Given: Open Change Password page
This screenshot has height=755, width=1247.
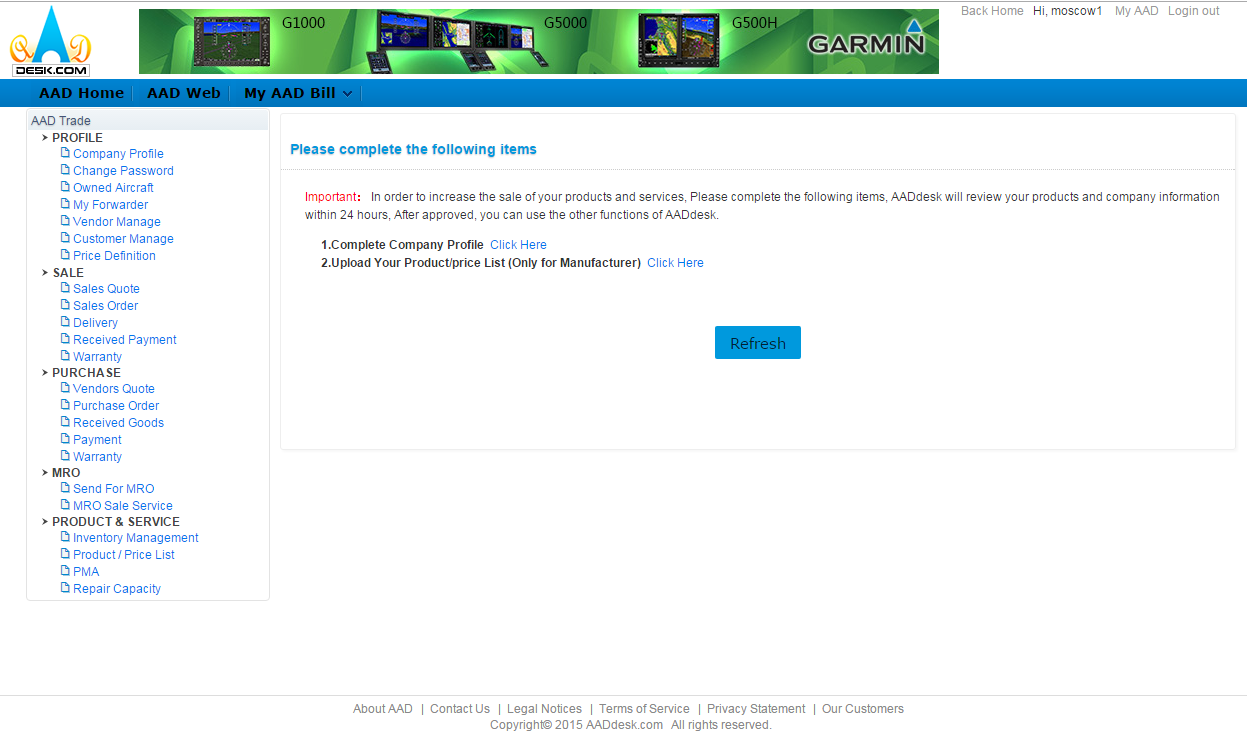Looking at the screenshot, I should click(123, 171).
